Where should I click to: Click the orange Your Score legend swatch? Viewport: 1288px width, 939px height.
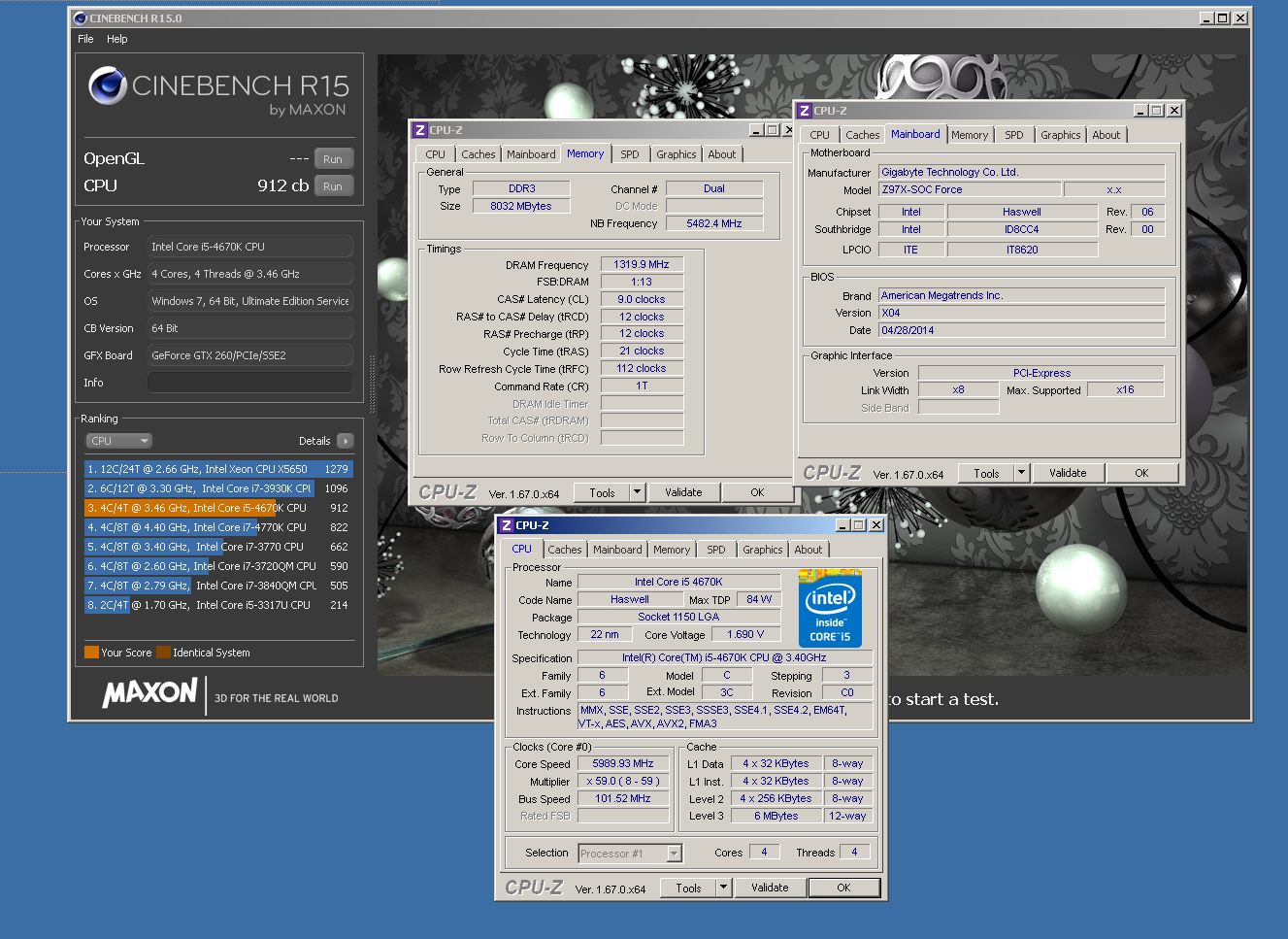91,653
